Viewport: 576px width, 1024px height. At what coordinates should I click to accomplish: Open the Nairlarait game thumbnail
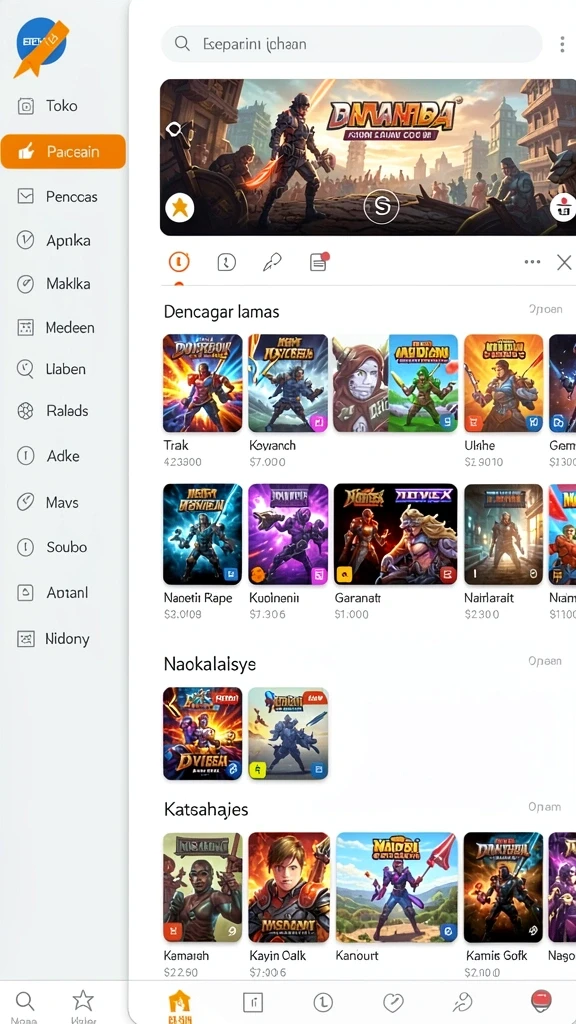coord(504,534)
